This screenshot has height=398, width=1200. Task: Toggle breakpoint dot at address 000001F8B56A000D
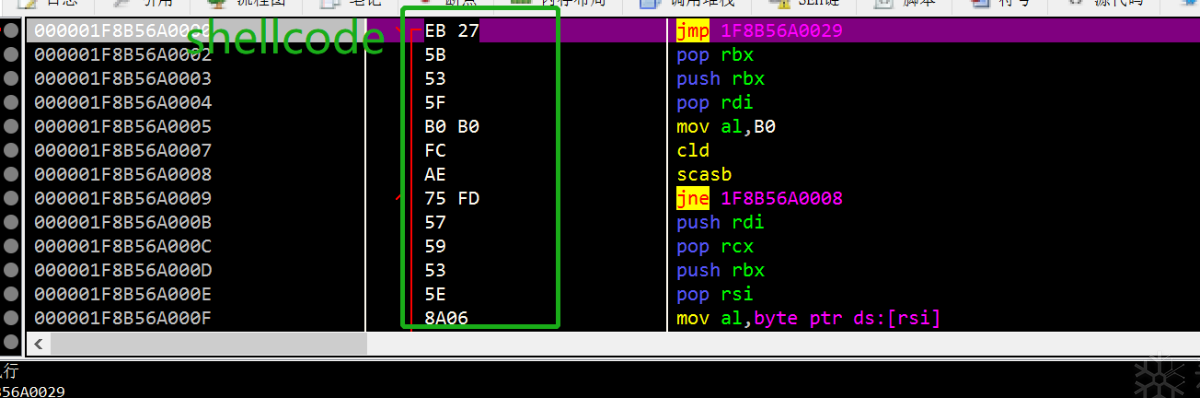point(11,271)
